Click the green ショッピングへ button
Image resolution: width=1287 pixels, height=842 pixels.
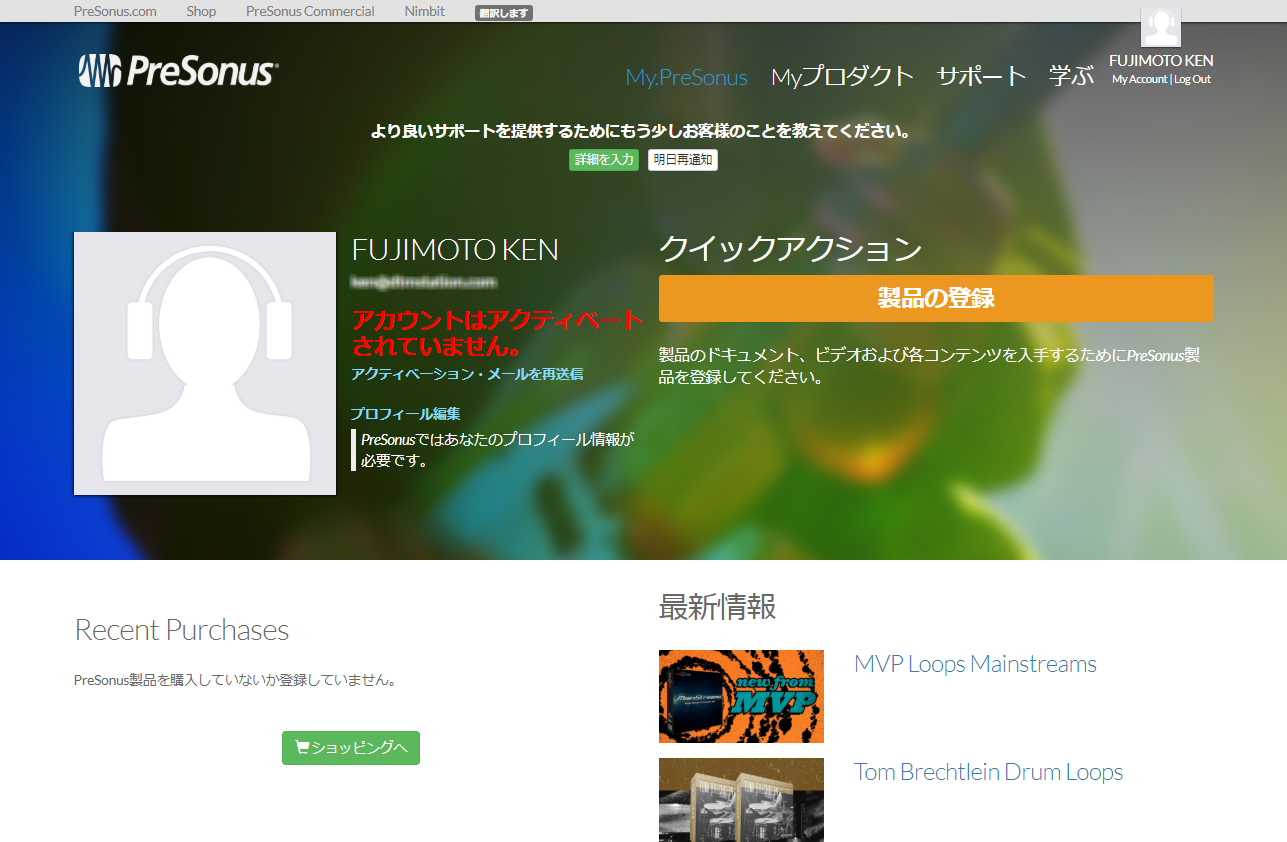coord(351,748)
